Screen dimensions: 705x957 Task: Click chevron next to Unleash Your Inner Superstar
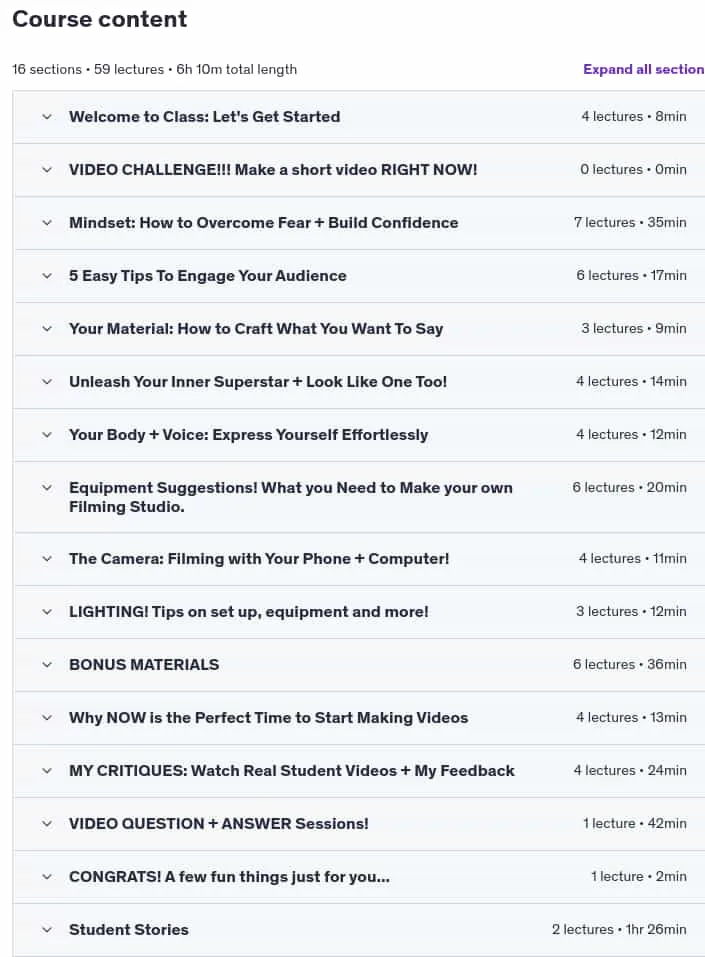(x=47, y=382)
